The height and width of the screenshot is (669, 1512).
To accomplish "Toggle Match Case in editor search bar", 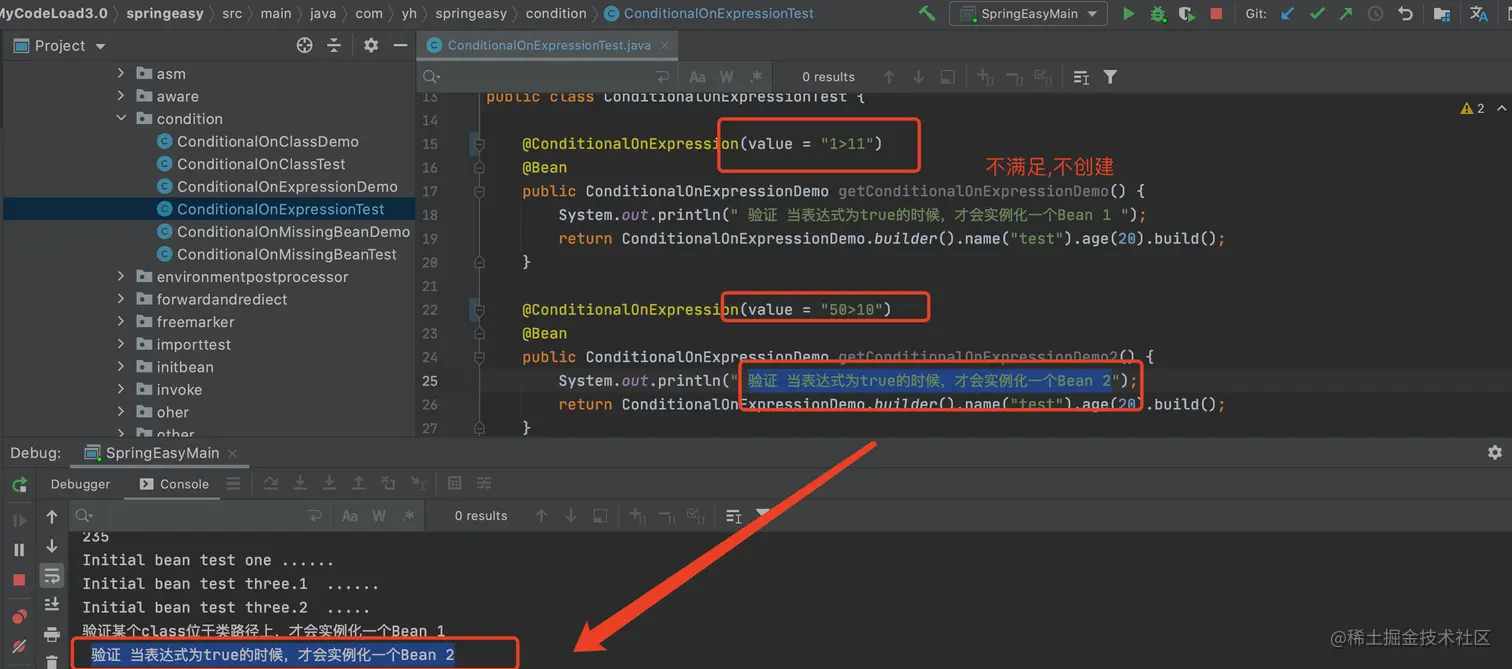I will point(698,77).
